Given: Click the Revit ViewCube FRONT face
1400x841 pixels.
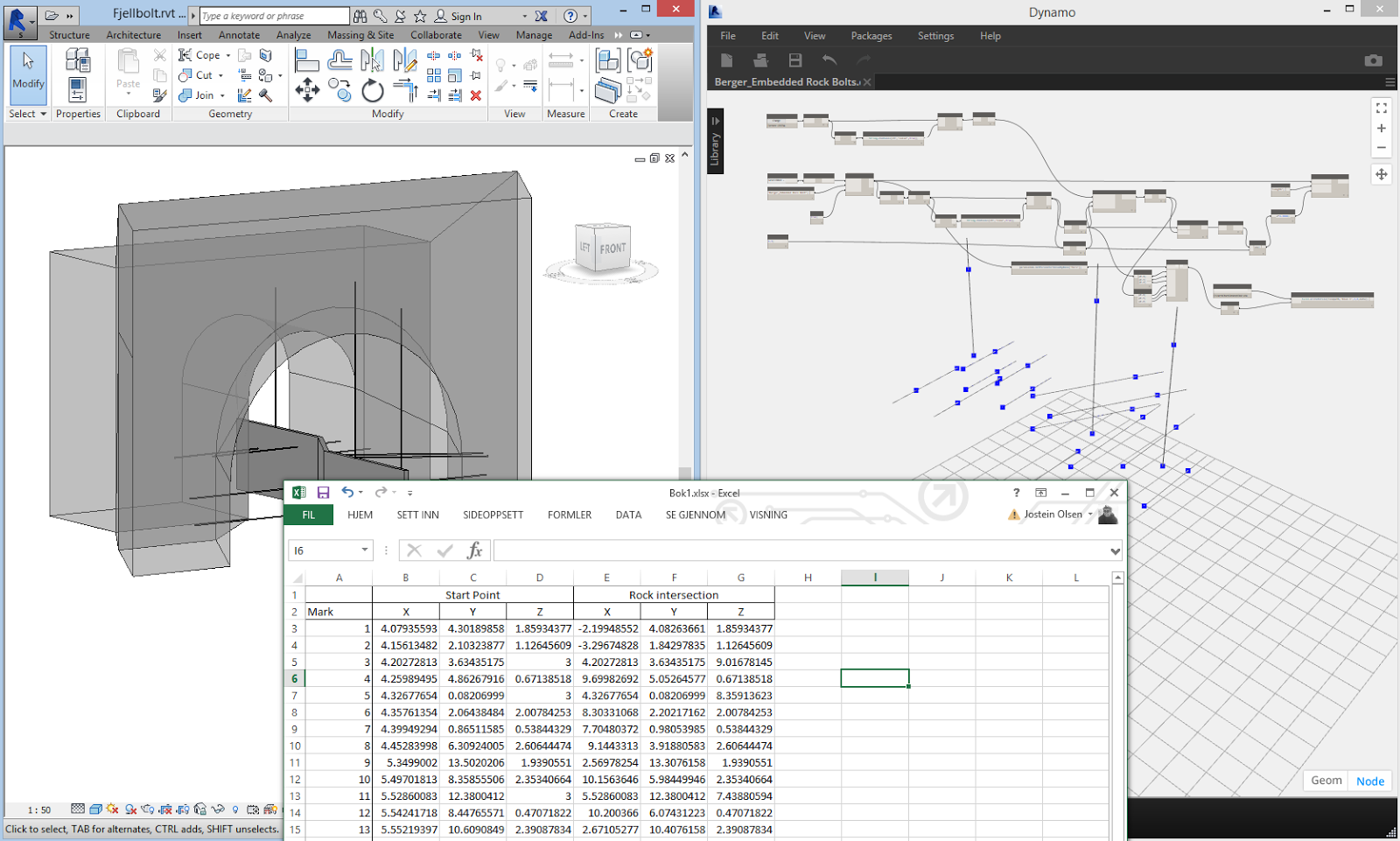Looking at the screenshot, I should pyautogui.click(x=612, y=249).
